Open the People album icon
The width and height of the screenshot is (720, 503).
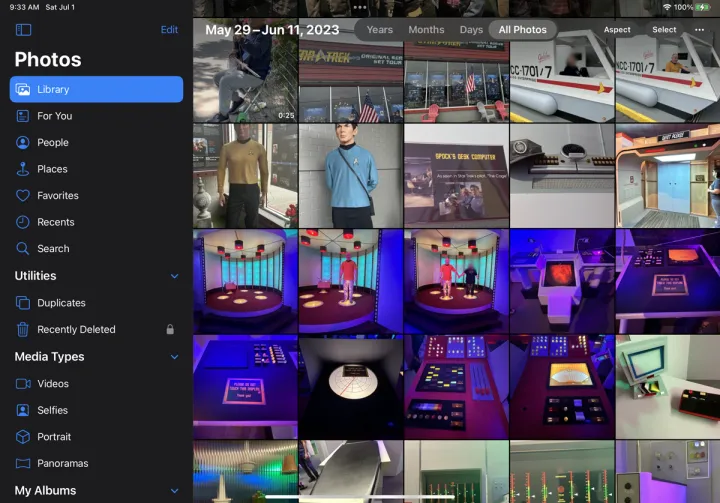(23, 143)
